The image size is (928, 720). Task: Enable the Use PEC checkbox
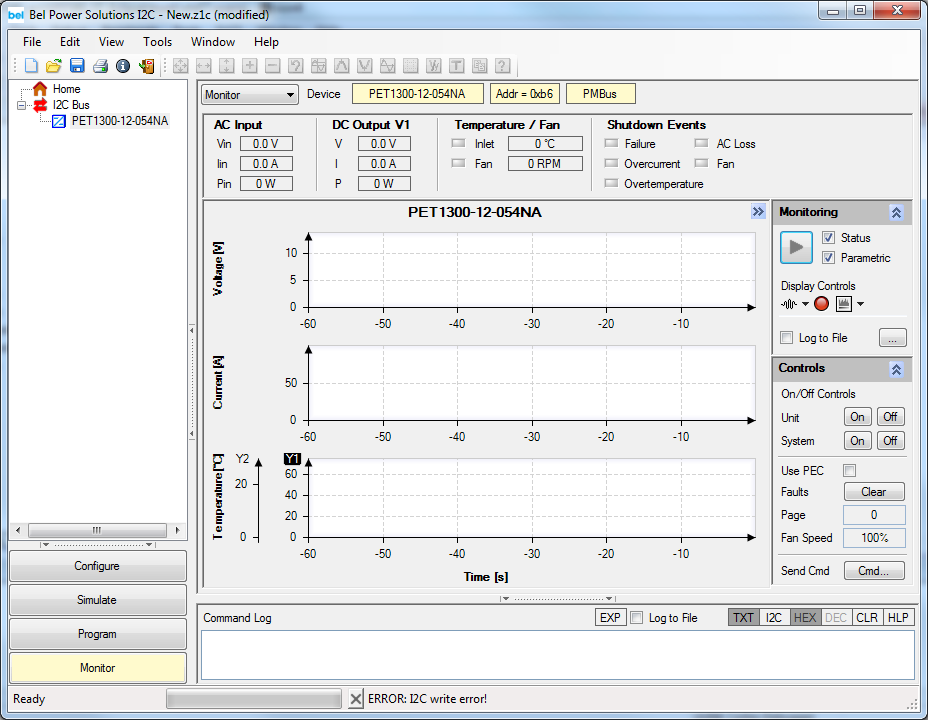(x=850, y=470)
